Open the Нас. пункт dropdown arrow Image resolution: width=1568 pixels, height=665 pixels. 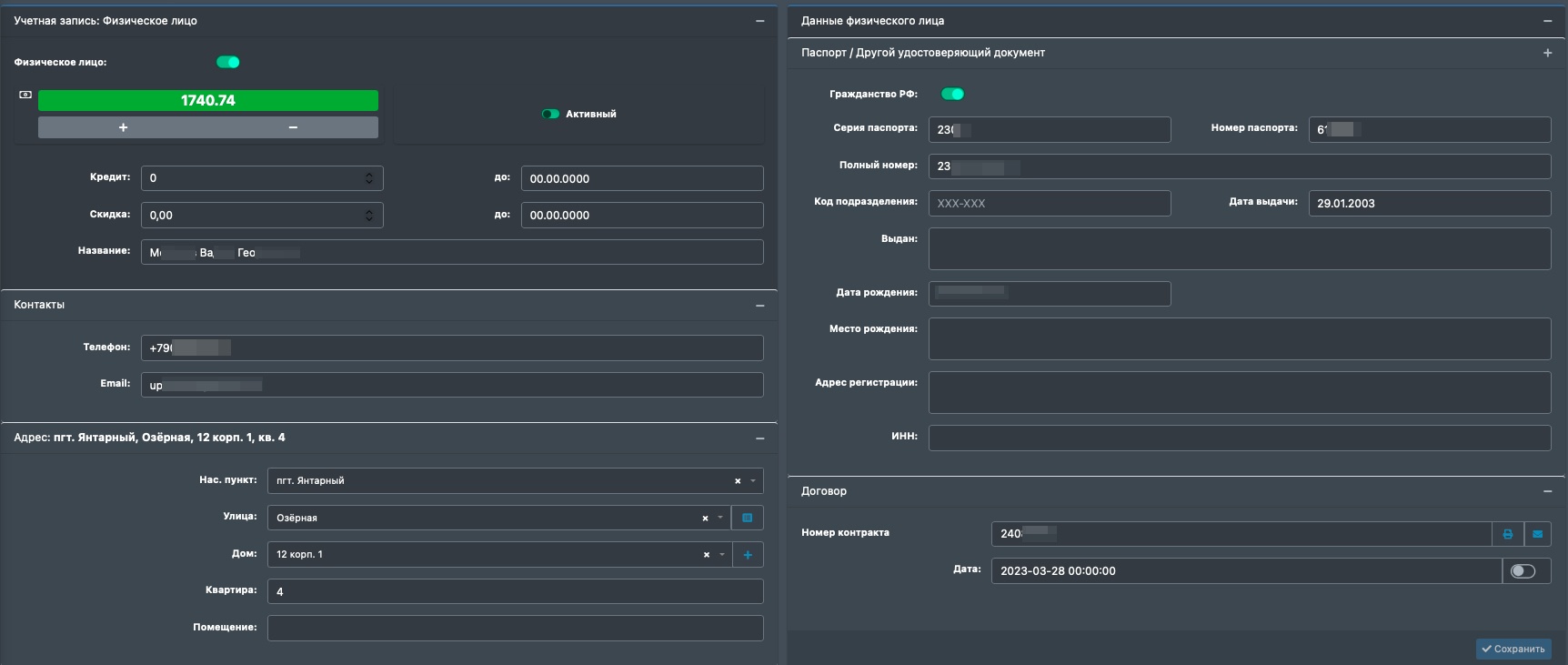click(x=753, y=481)
